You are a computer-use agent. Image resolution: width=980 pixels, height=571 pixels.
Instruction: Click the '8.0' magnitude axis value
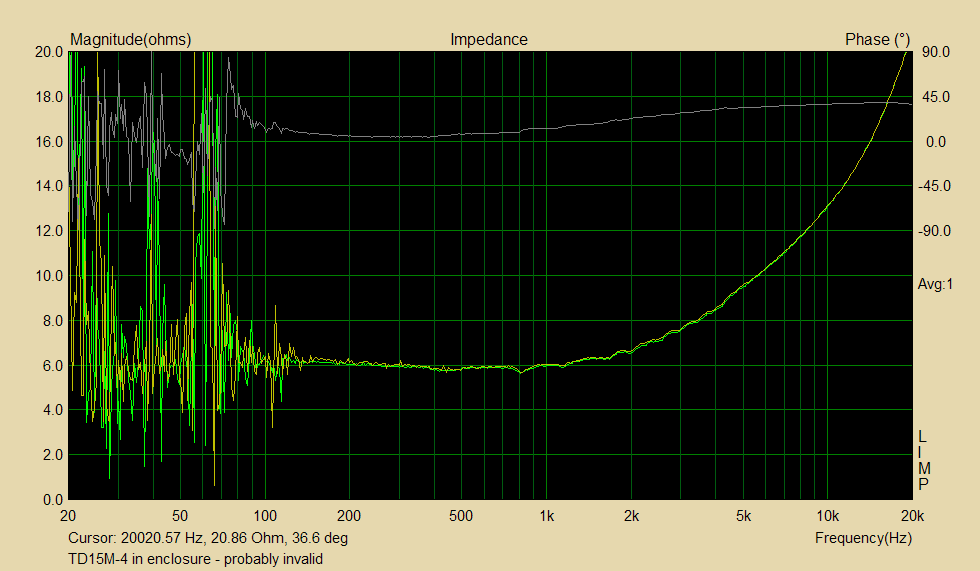(x=52, y=320)
